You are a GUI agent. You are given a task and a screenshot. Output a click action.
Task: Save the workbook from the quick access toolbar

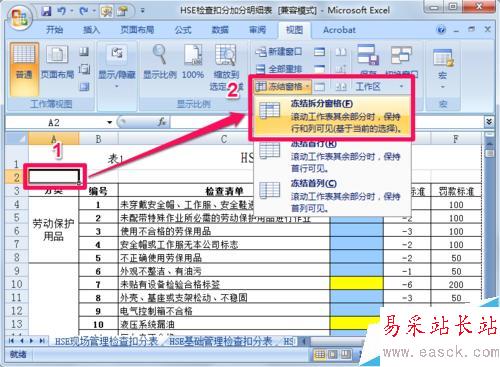pos(46,12)
